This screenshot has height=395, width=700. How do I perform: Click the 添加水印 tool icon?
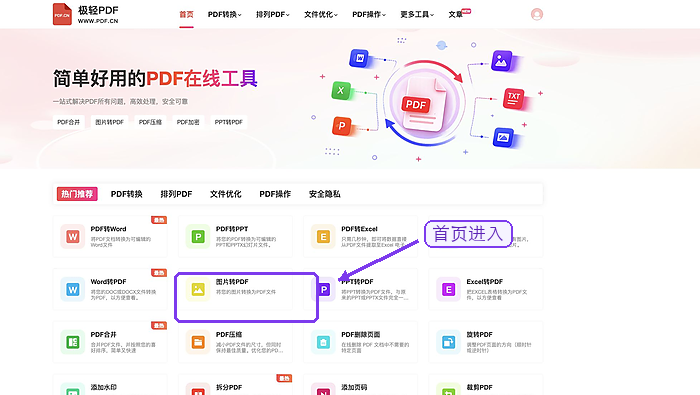[x=73, y=389]
